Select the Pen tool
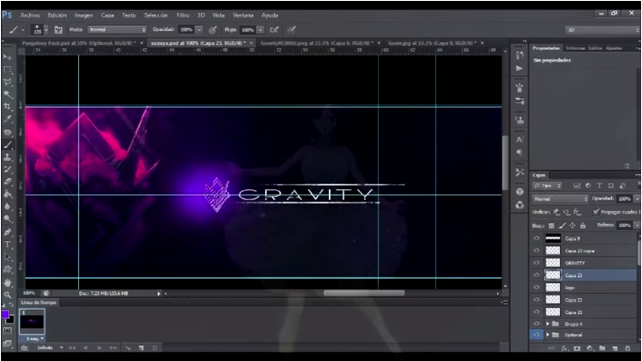 click(7, 232)
